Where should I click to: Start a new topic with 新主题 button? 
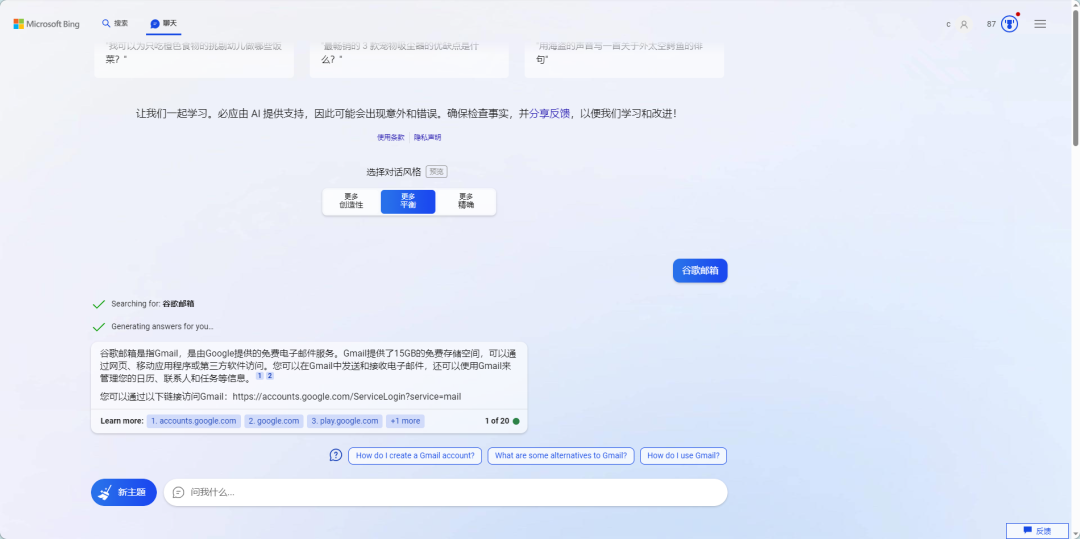pyautogui.click(x=124, y=492)
